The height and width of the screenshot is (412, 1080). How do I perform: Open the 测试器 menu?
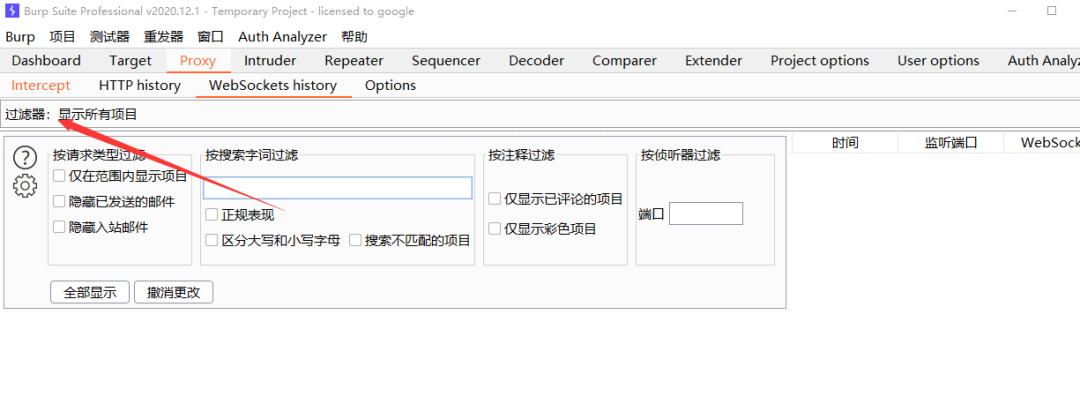tap(110, 37)
